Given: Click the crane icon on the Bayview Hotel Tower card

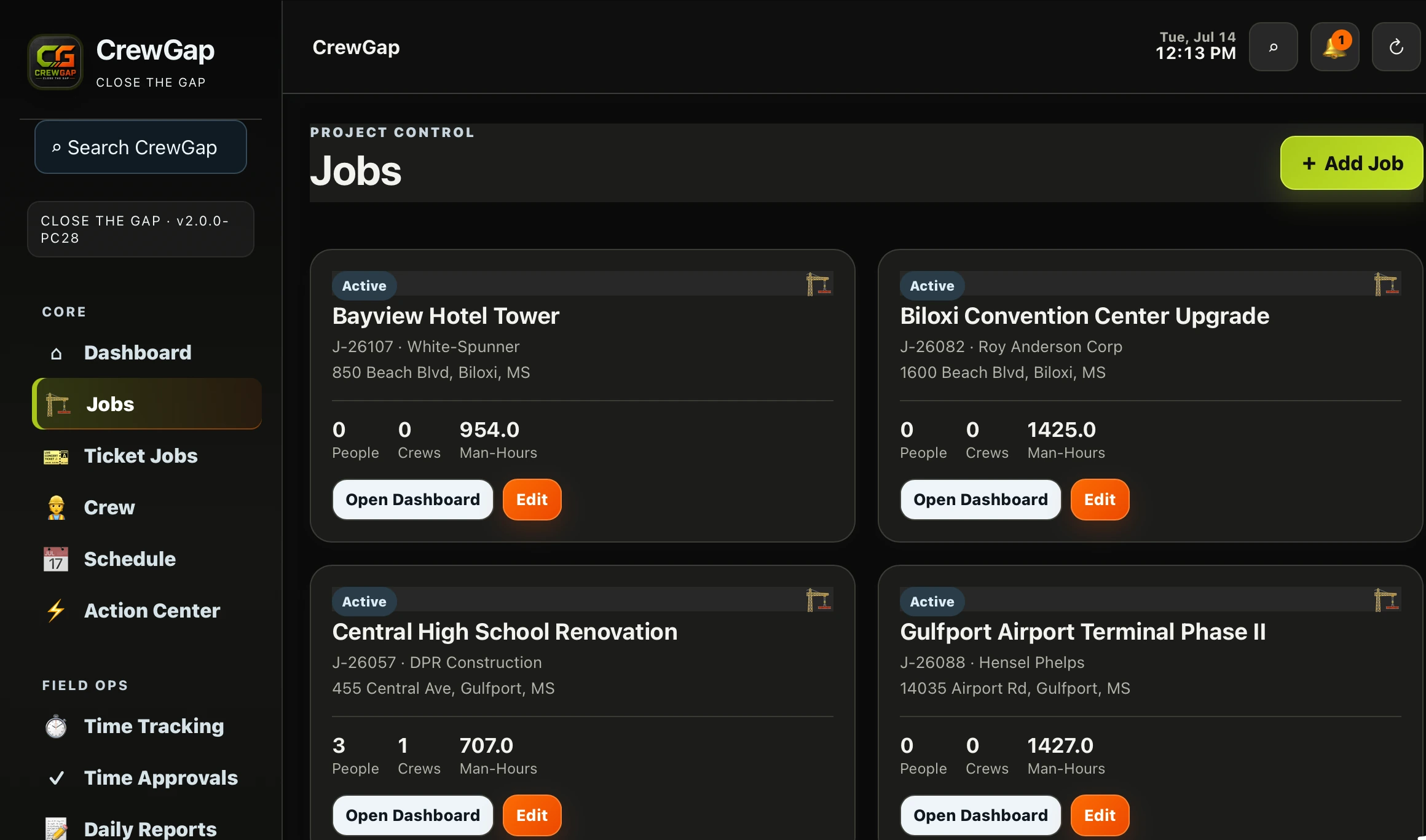Looking at the screenshot, I should click(x=819, y=285).
